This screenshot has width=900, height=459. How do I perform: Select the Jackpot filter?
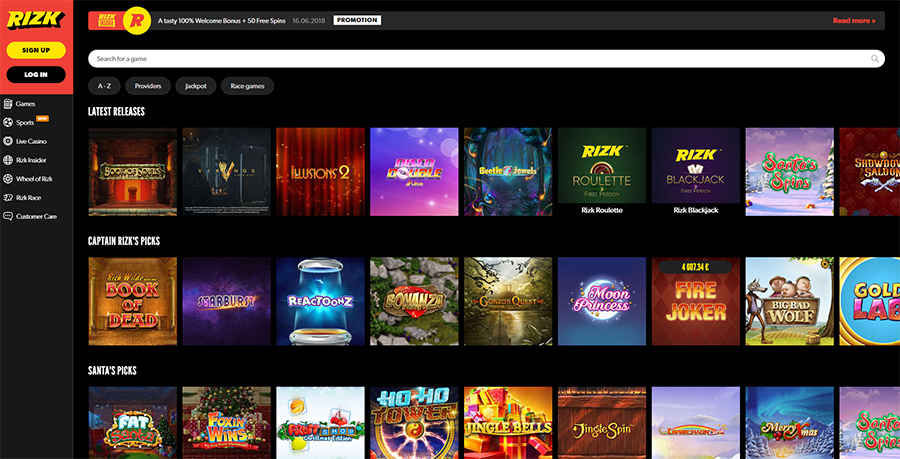196,86
